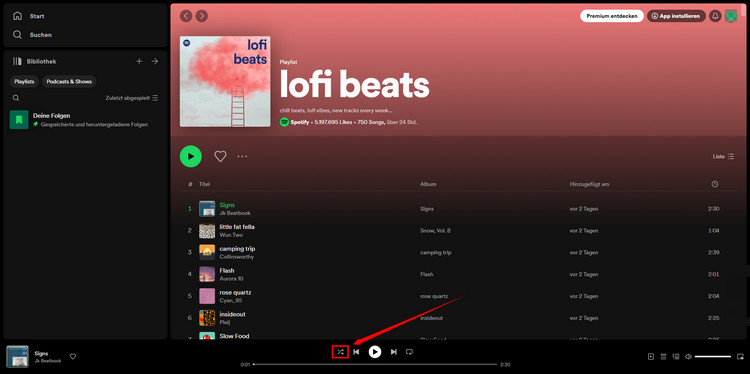Open the Snow, Vol. 8 album link
The height and width of the screenshot is (374, 750).
point(435,231)
